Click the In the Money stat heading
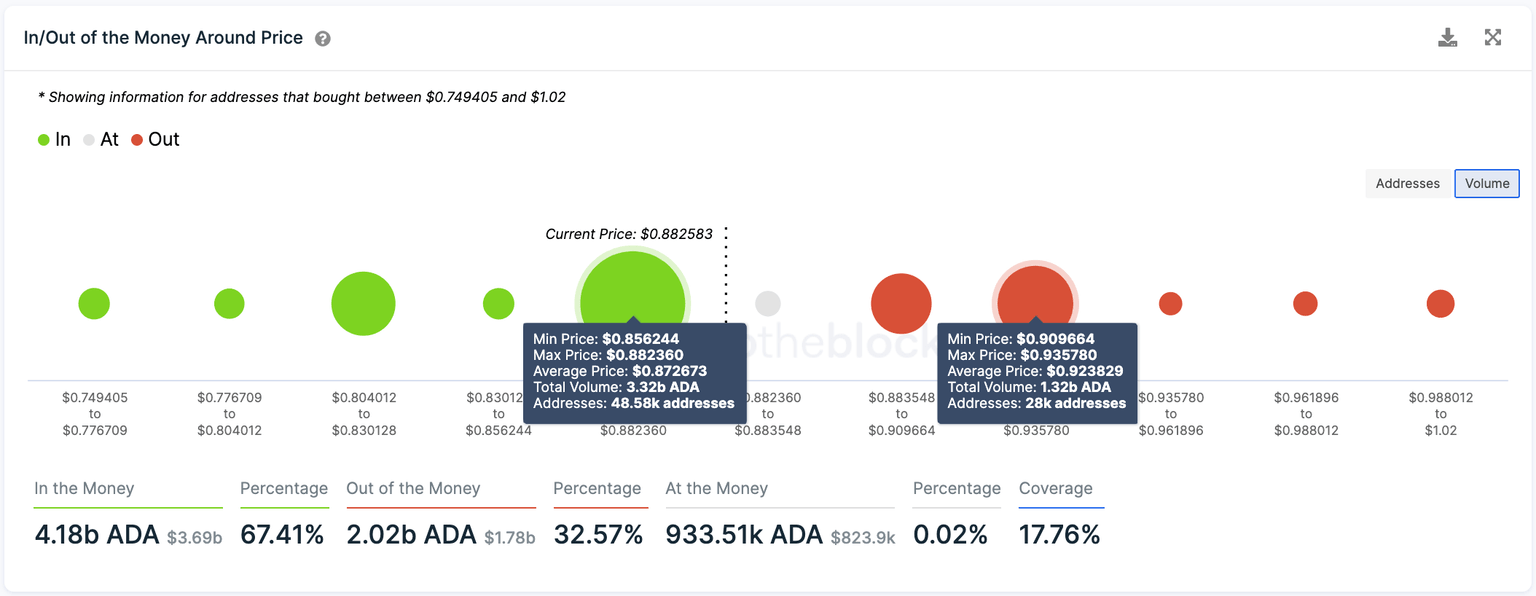 click(x=84, y=489)
